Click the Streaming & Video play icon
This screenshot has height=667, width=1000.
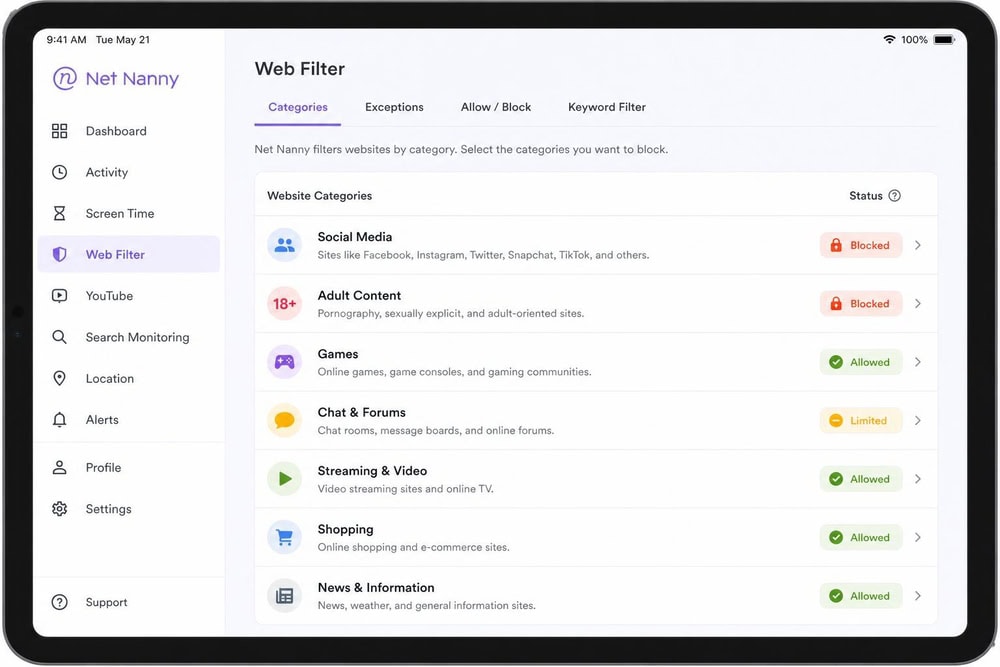tap(284, 479)
